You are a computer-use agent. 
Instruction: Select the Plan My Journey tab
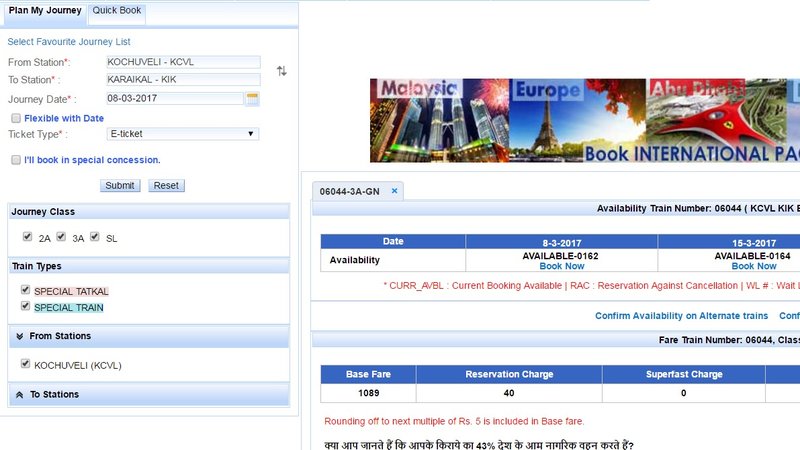click(43, 10)
